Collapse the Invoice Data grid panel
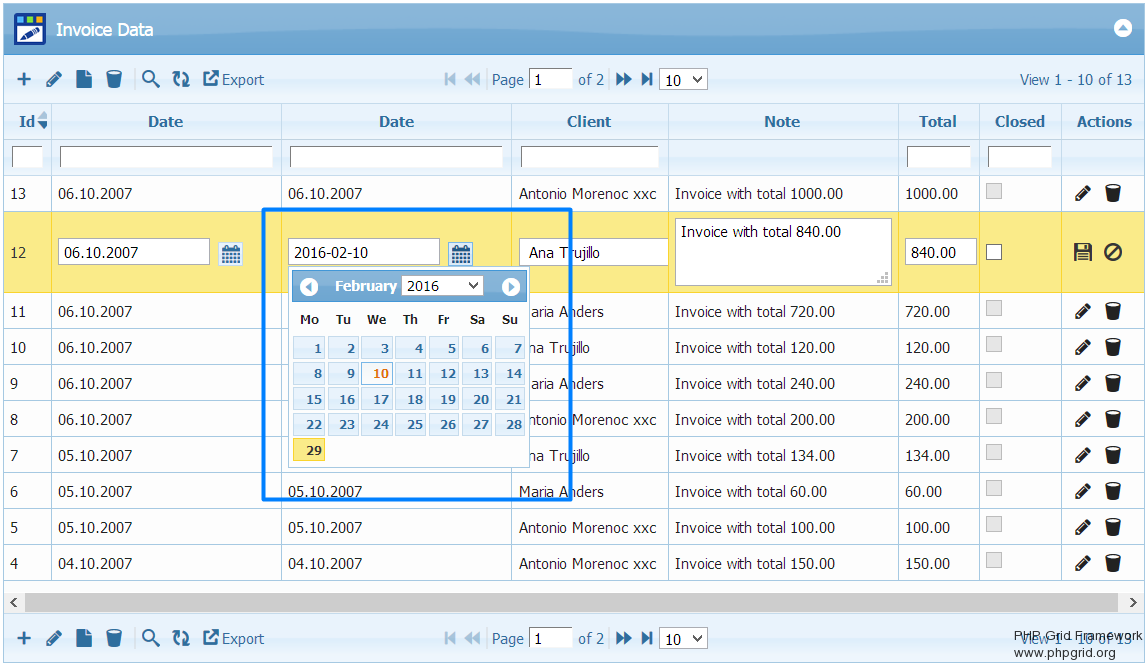1148x665 pixels. (1122, 28)
